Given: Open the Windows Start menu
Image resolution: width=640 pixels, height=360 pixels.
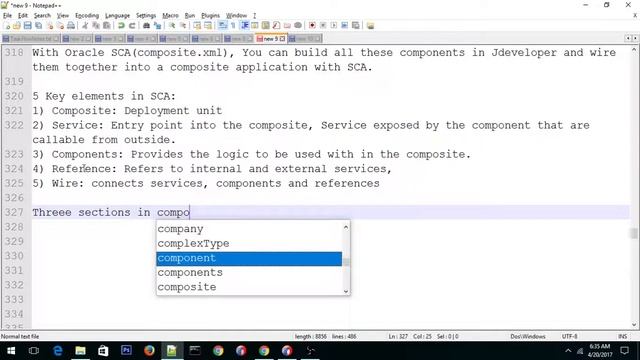Looking at the screenshot, I should point(11,351).
